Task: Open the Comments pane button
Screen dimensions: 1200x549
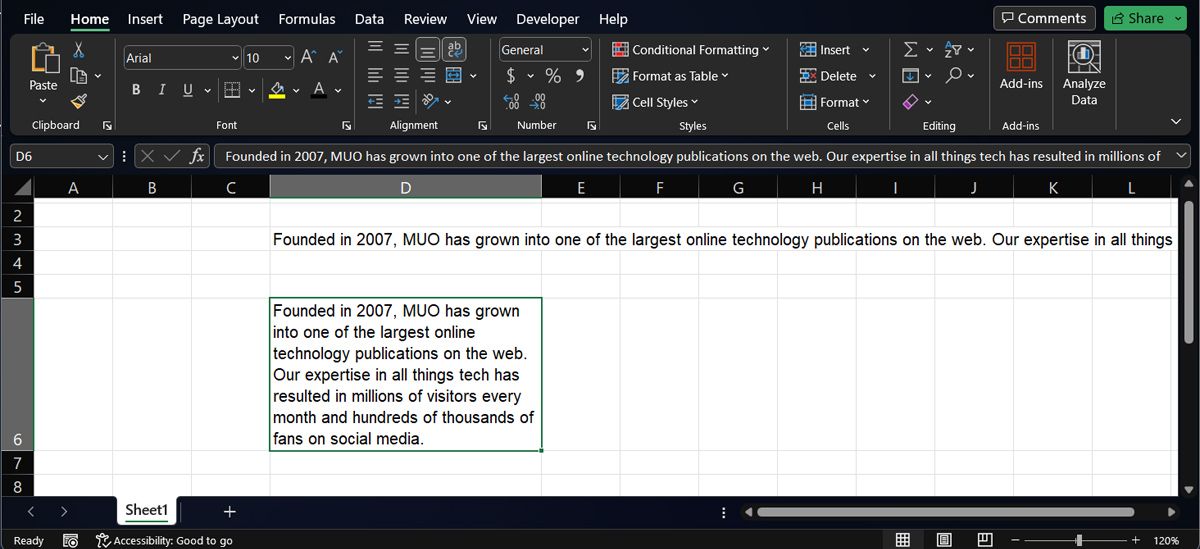Action: (1043, 18)
